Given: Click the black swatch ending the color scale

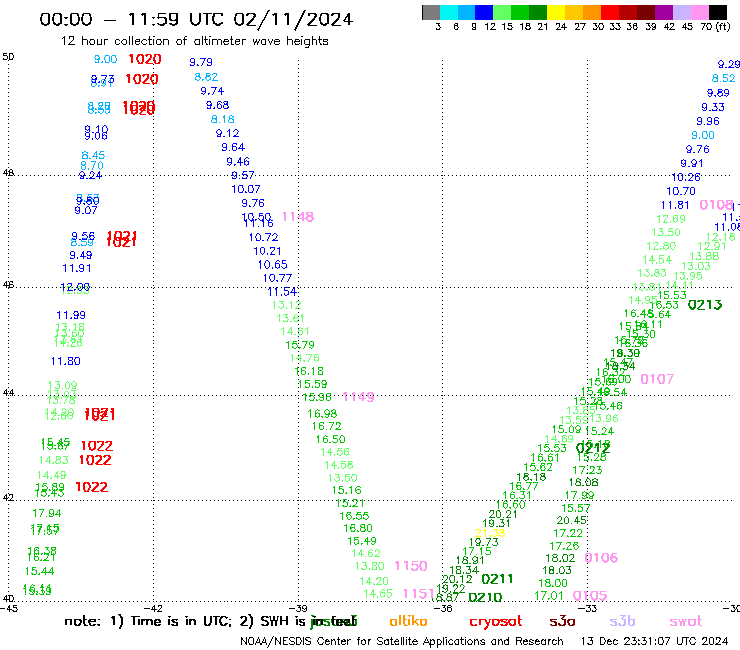Looking at the screenshot, I should [x=717, y=12].
